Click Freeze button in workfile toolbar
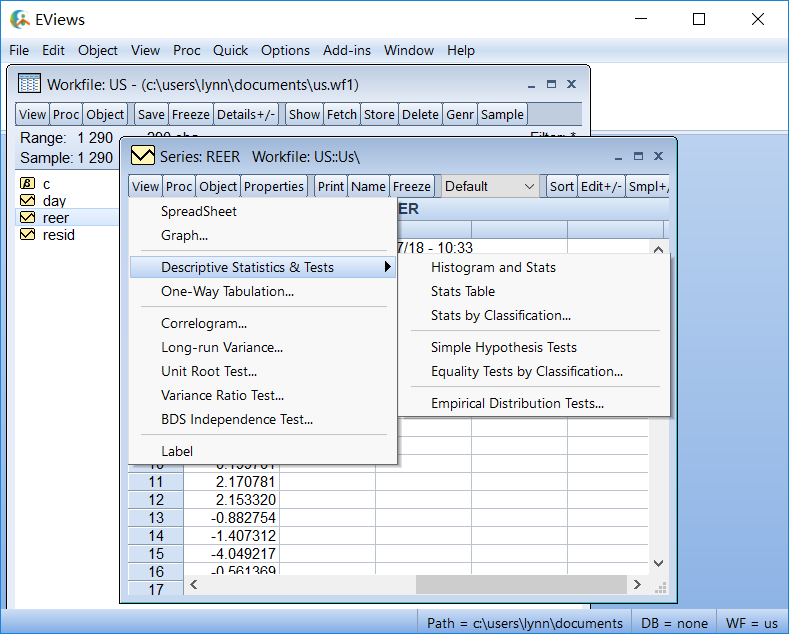The image size is (789, 634). (191, 114)
